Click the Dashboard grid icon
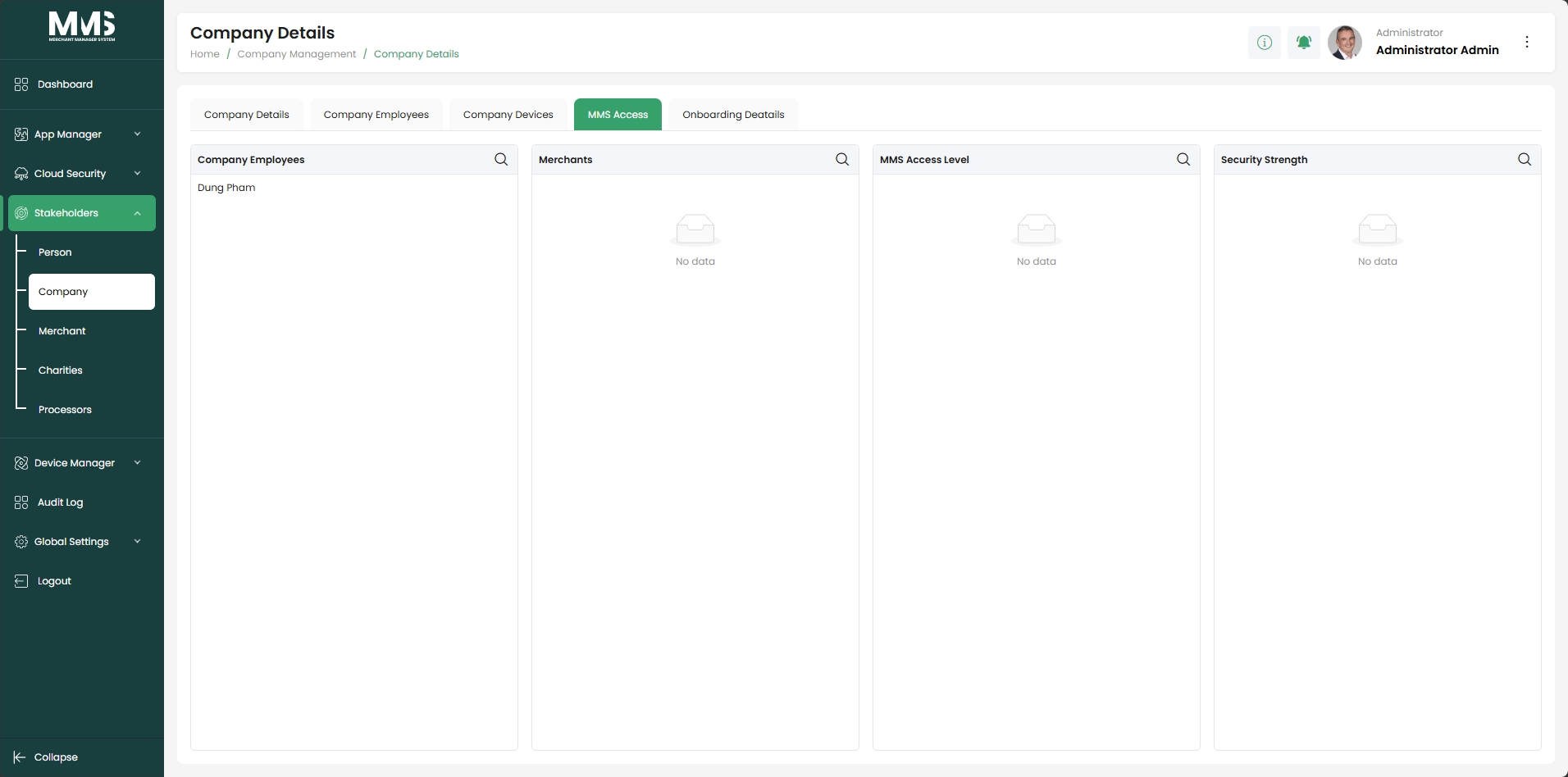Viewport: 1568px width, 777px height. click(x=21, y=84)
